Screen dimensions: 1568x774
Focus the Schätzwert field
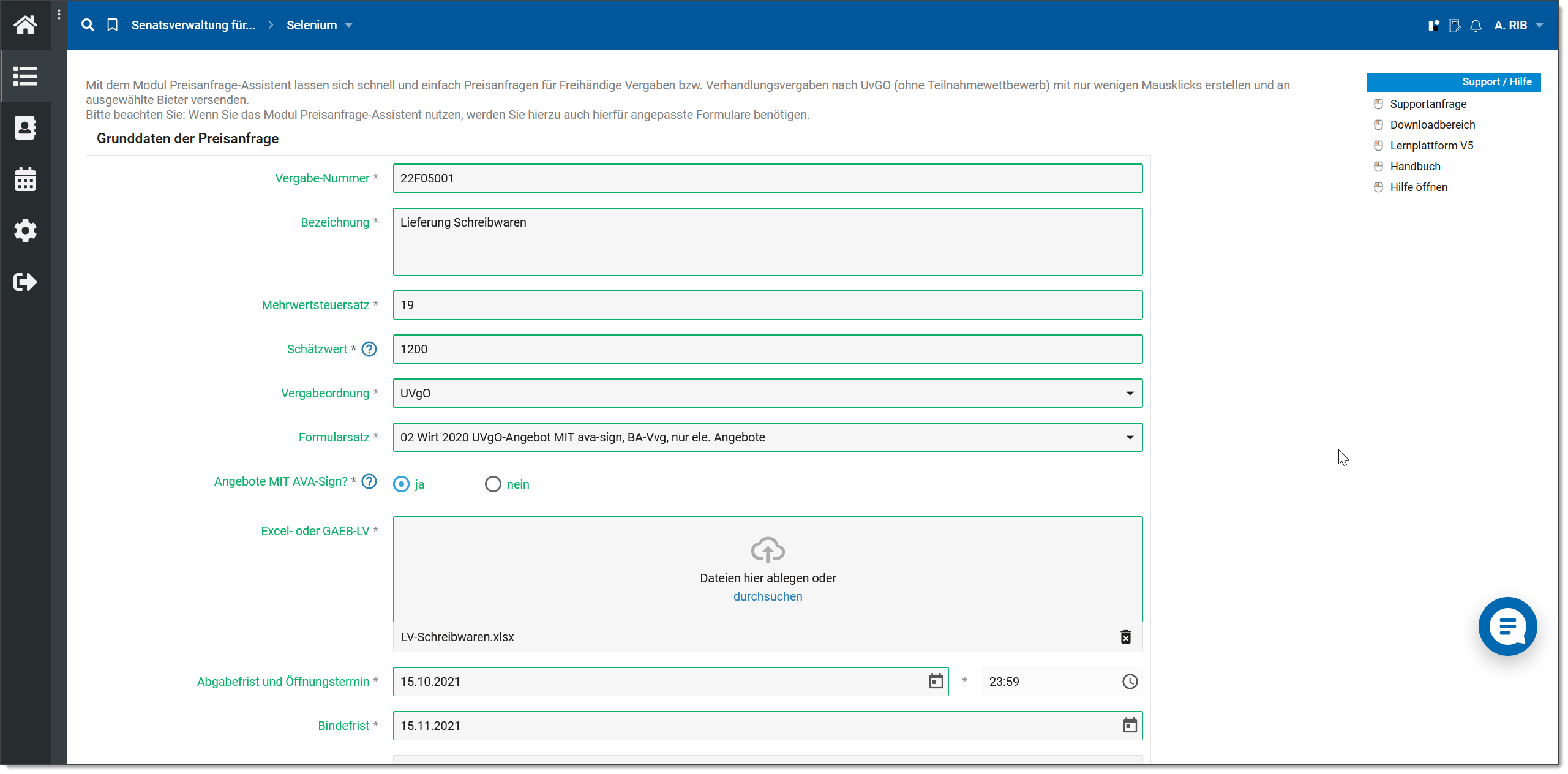(768, 349)
